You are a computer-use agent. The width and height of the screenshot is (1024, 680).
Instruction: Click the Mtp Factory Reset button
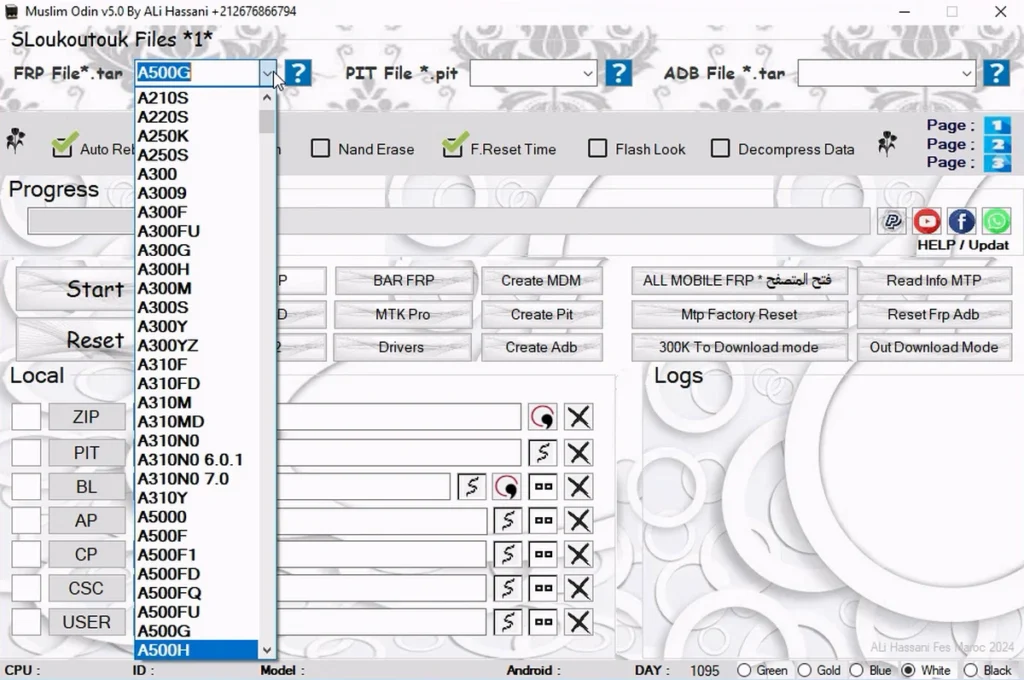click(739, 315)
